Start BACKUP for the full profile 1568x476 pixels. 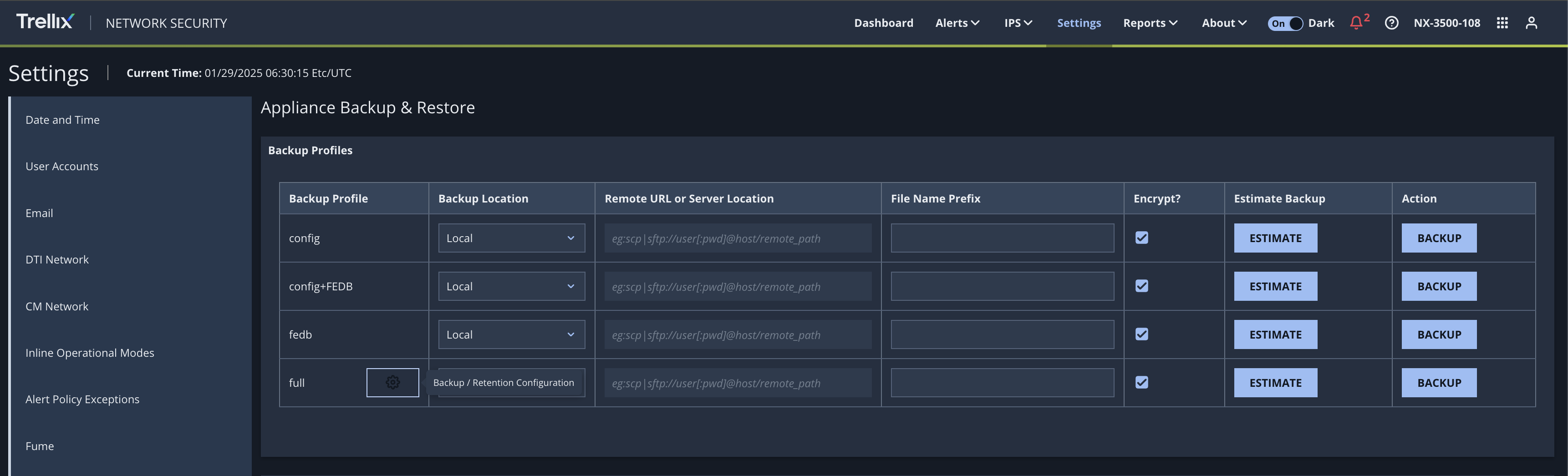(x=1439, y=382)
